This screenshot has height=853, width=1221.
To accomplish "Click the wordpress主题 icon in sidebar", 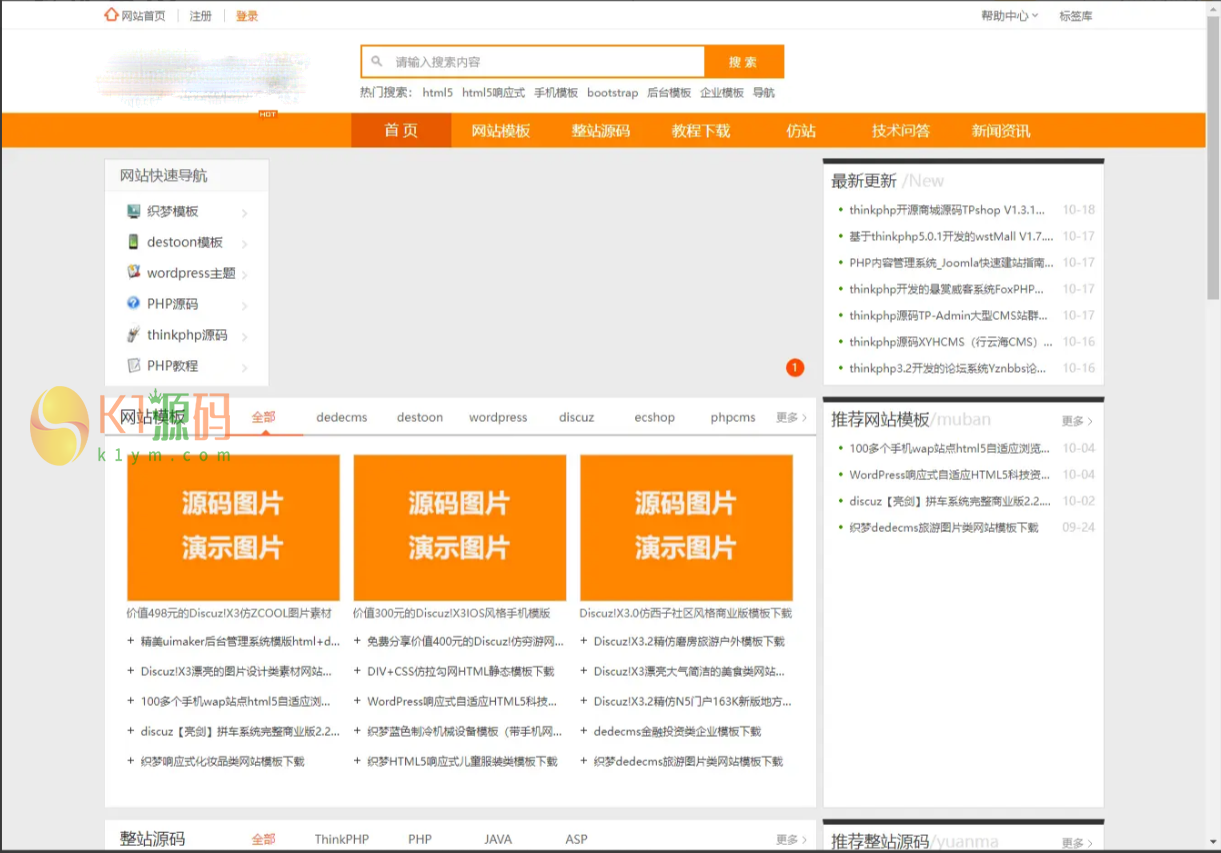I will 134,272.
